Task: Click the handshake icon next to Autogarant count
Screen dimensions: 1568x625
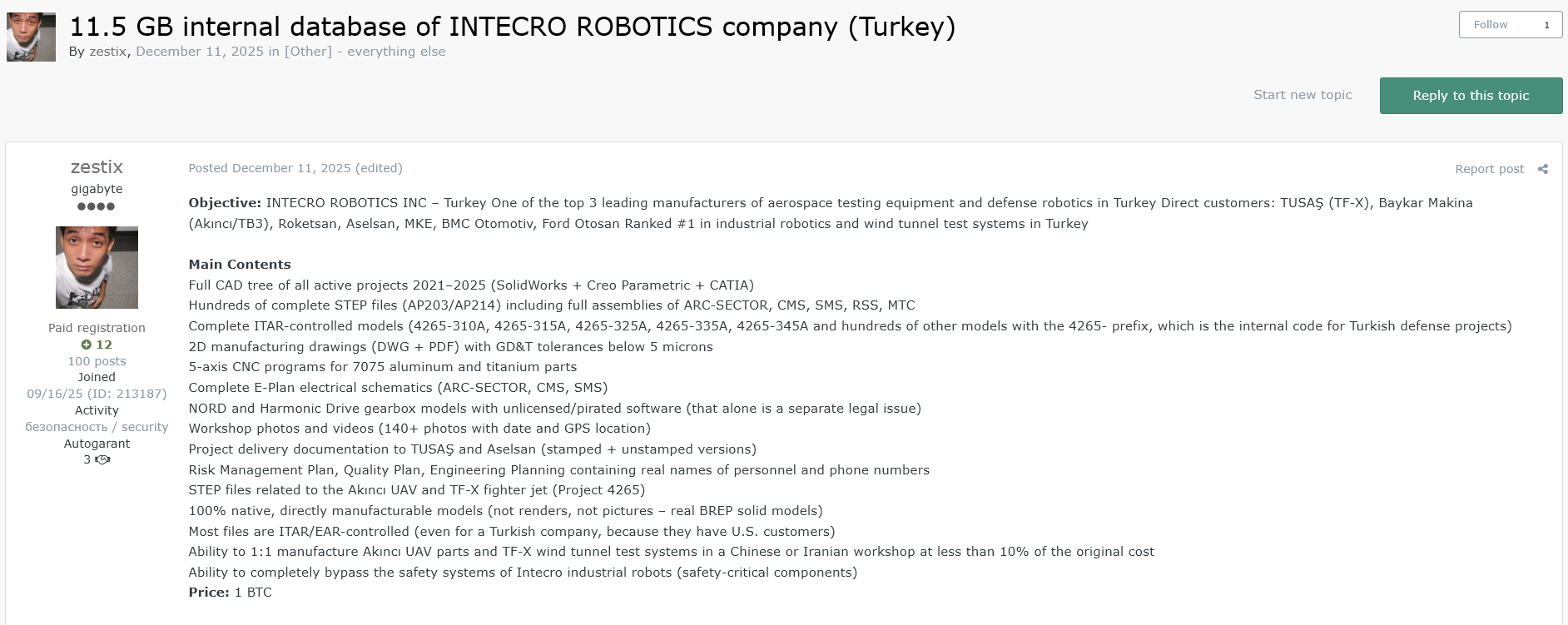Action: 103,459
